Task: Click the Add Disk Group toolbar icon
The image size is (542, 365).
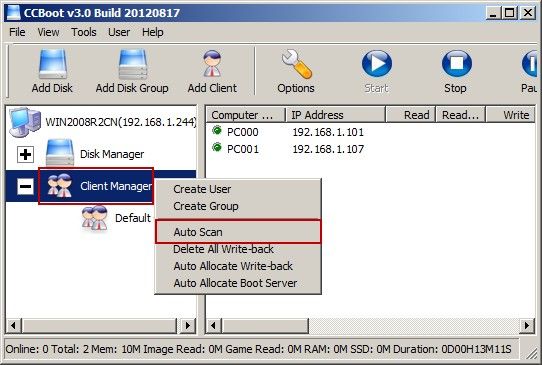Action: click(x=132, y=64)
